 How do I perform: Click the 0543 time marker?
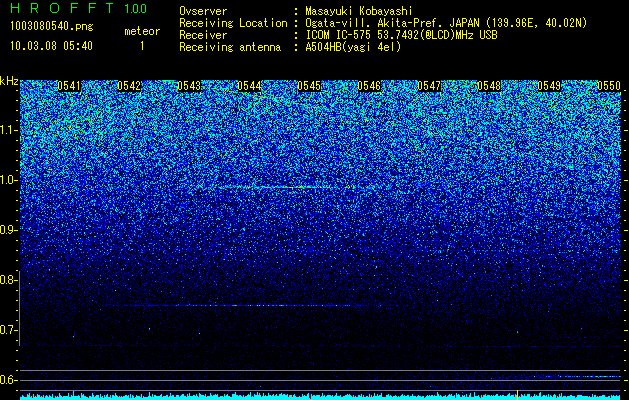pos(189,86)
